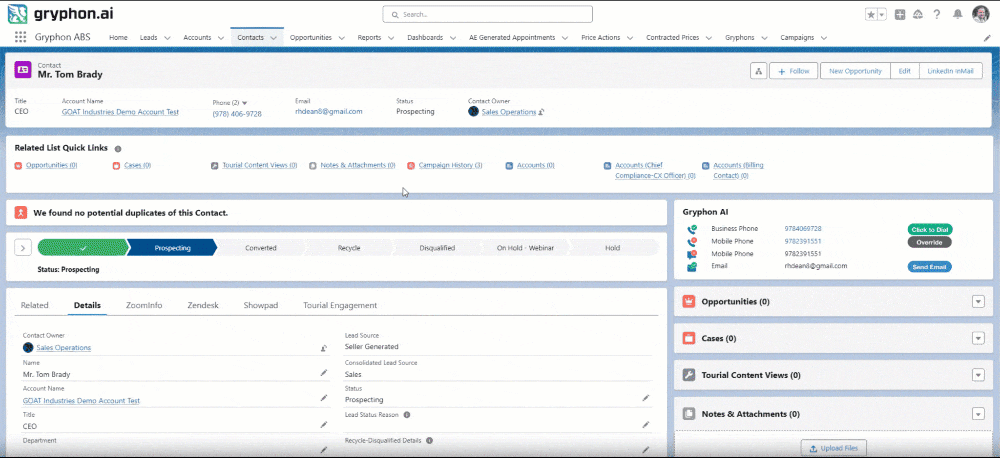Viewport: 1000px width, 458px height.
Task: Click the Recycle-Disqualified Details info icon
Action: click(429, 440)
